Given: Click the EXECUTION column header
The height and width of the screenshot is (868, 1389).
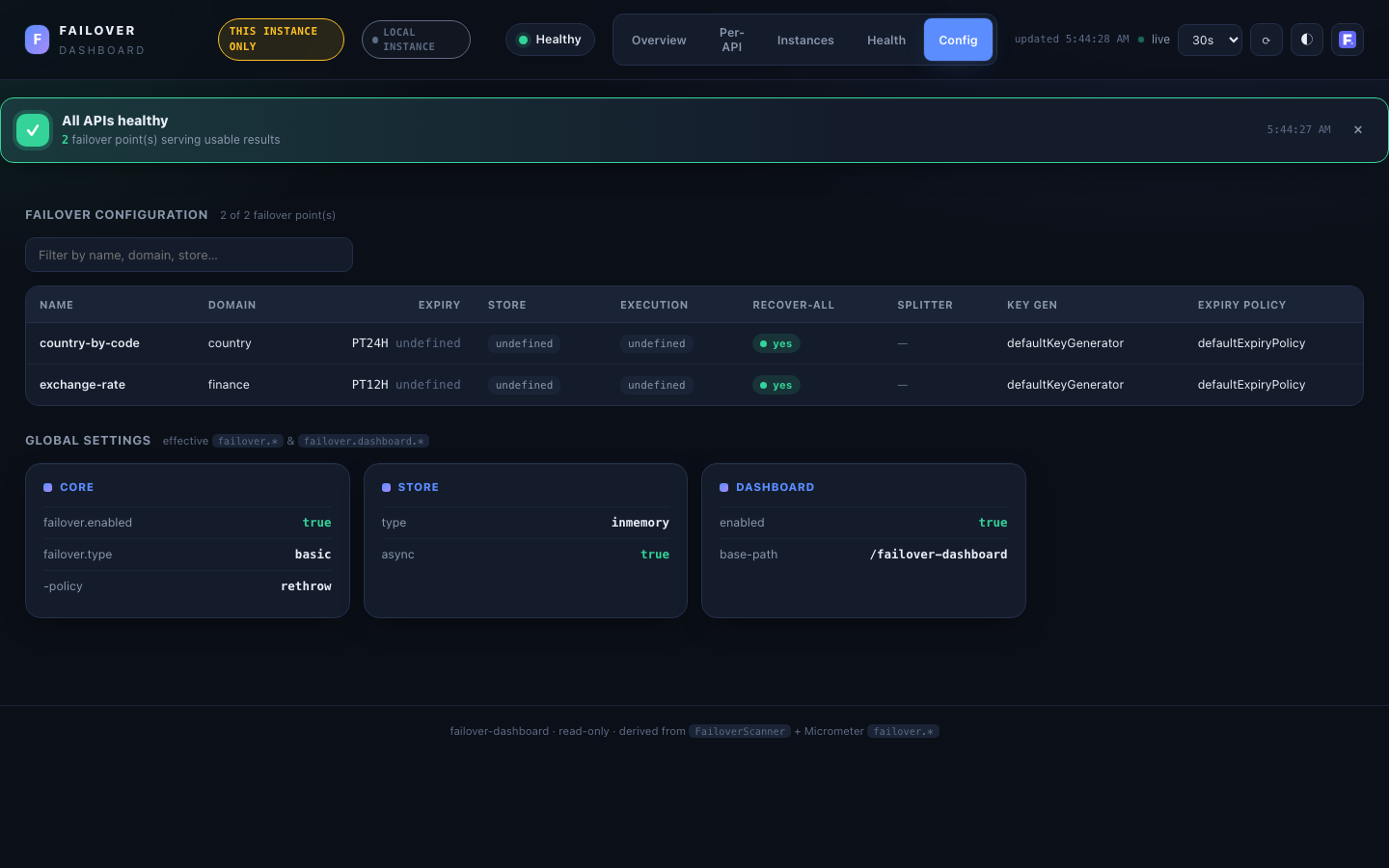Looking at the screenshot, I should click(654, 305).
